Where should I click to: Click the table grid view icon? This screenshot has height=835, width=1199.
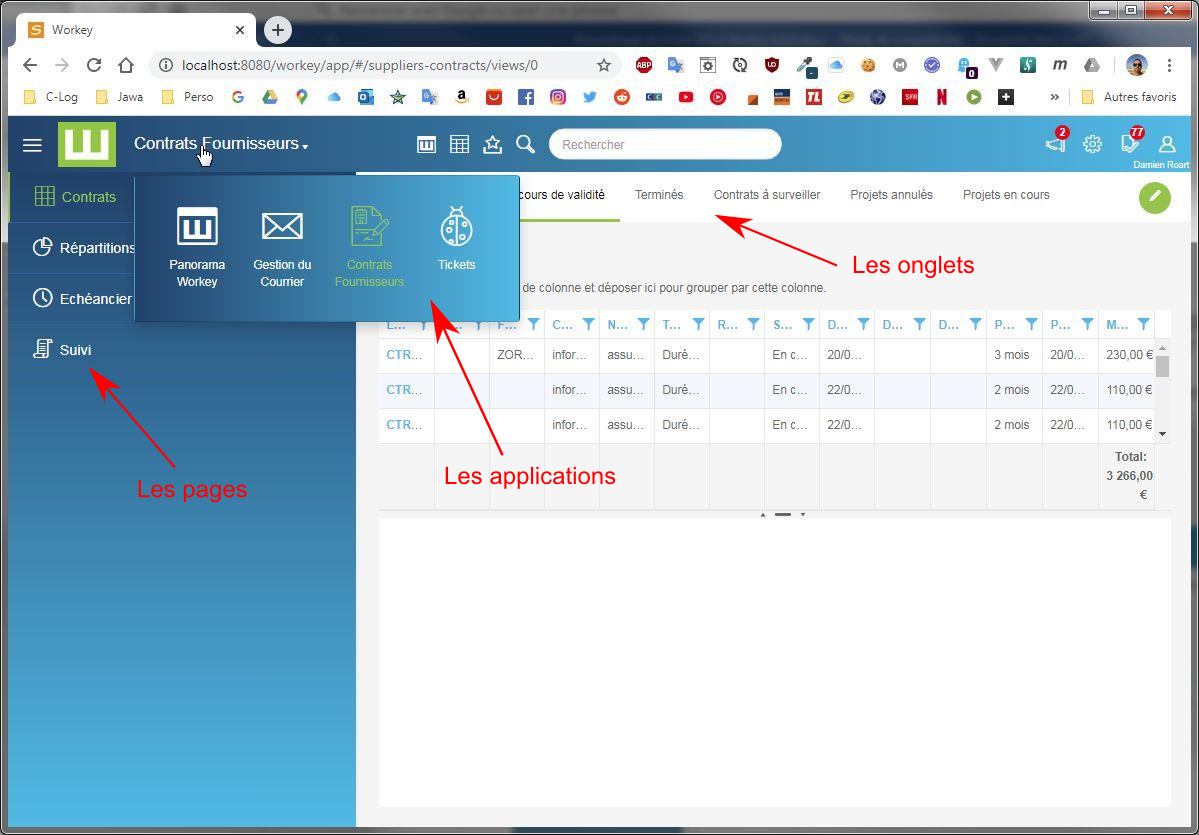coord(459,144)
